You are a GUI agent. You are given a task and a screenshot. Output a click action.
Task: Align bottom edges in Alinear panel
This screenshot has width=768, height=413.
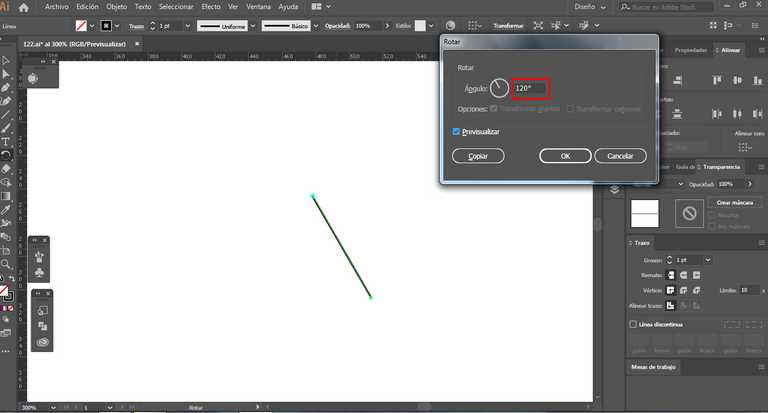click(x=758, y=80)
